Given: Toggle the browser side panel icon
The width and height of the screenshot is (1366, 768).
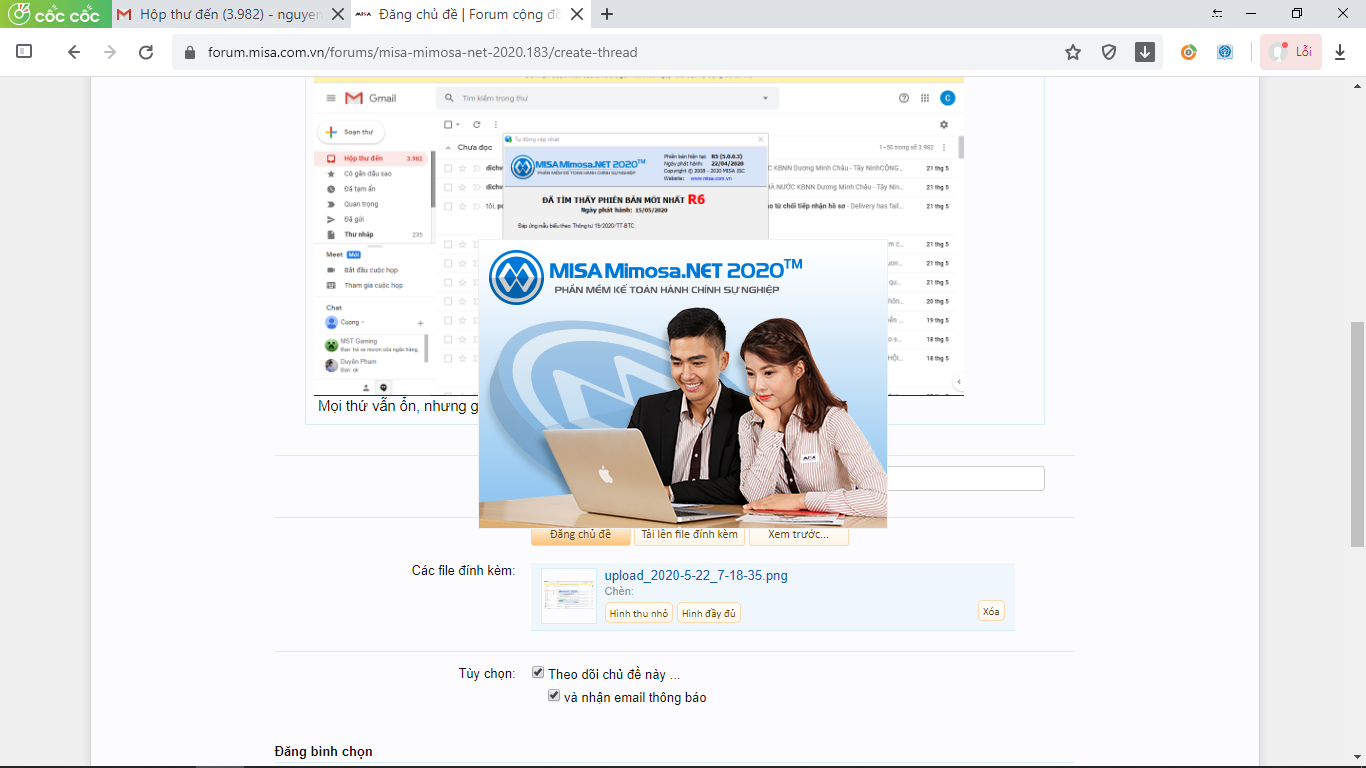Looking at the screenshot, I should [25, 52].
